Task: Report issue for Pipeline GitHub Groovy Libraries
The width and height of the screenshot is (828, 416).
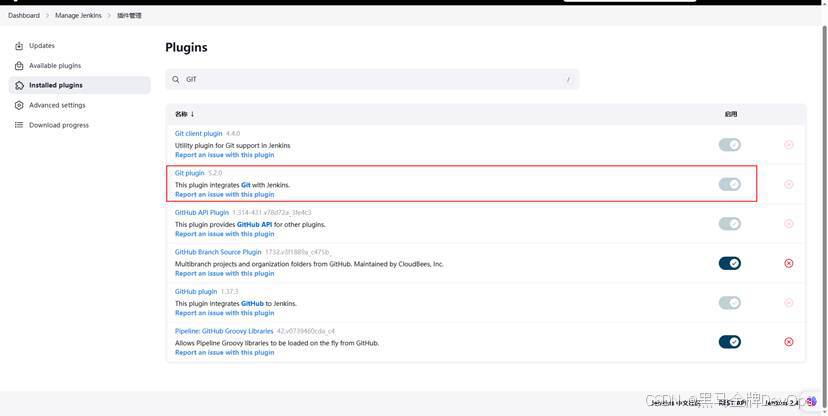Action: coord(224,353)
